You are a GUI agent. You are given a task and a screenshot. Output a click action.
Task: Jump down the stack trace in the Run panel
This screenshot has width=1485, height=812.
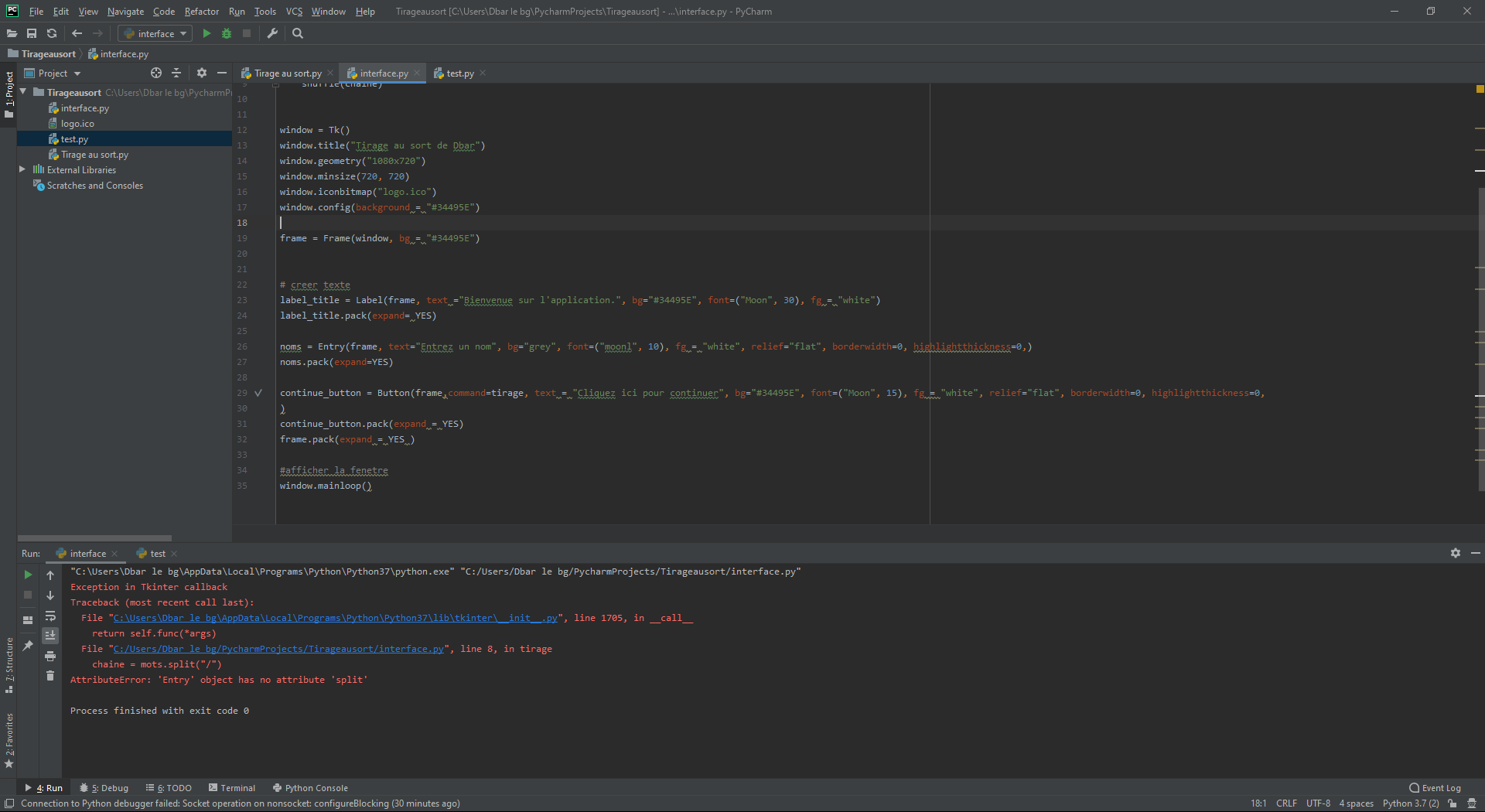coord(50,595)
